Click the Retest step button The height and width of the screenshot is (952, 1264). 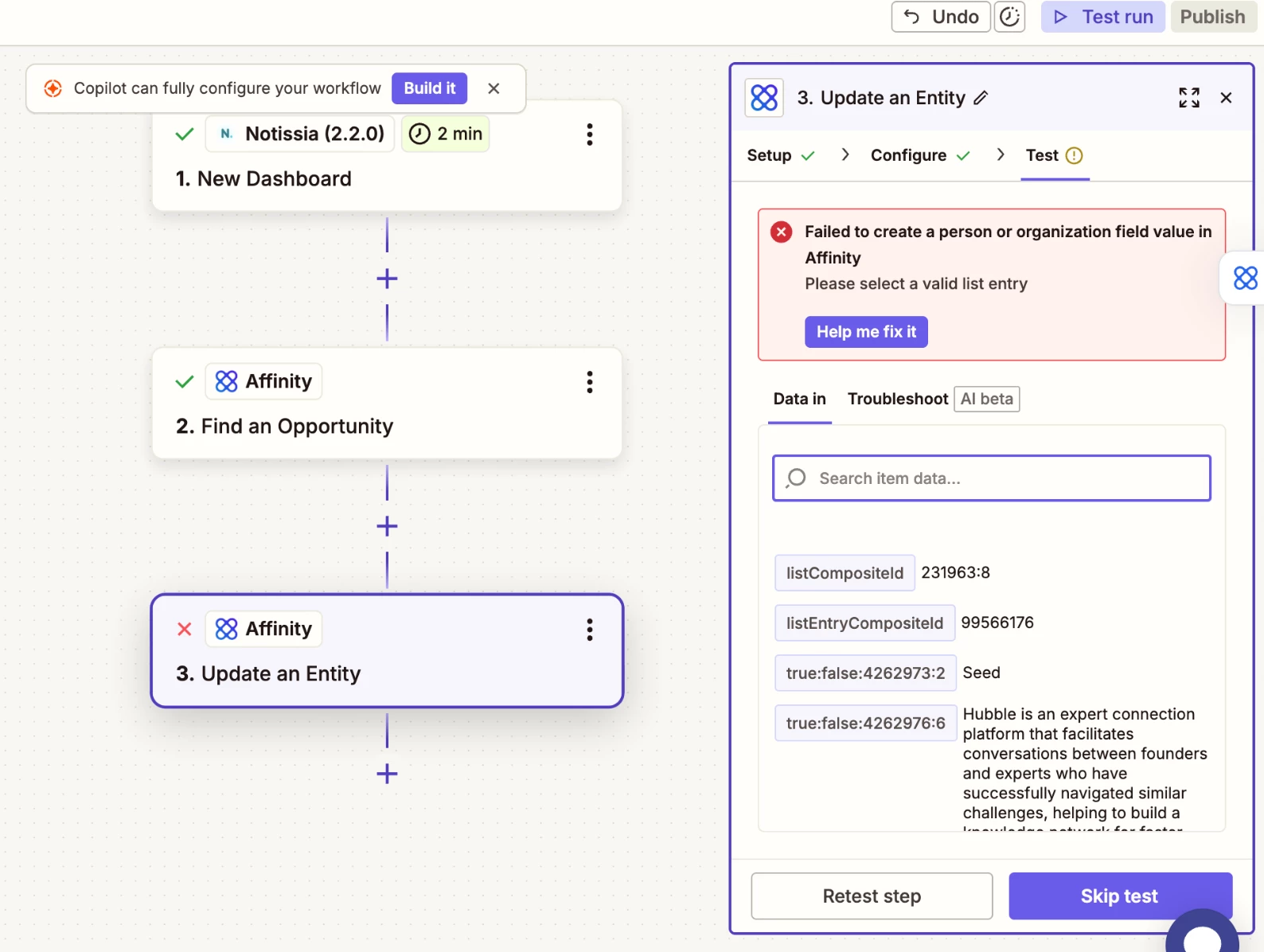tap(872, 896)
